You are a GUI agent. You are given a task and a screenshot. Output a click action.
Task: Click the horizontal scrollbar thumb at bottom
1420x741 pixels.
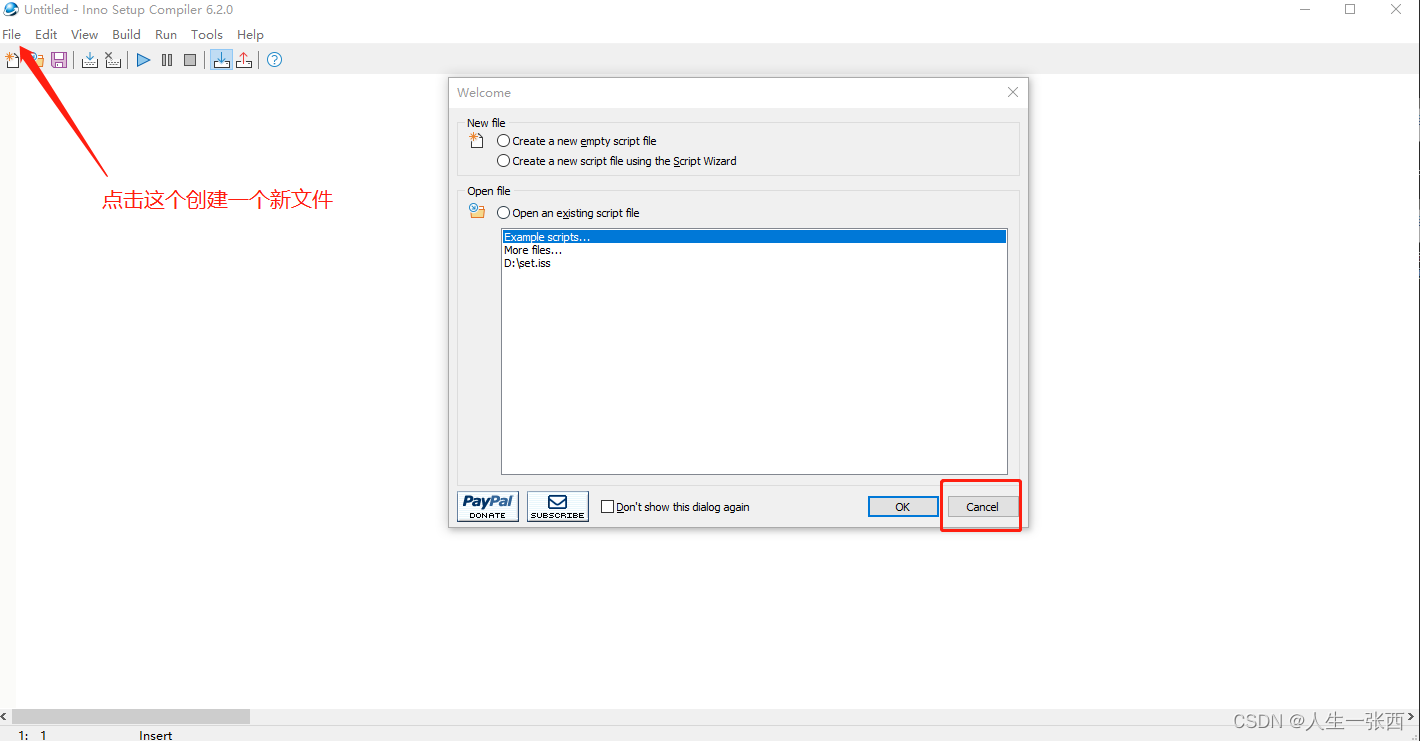[x=131, y=716]
